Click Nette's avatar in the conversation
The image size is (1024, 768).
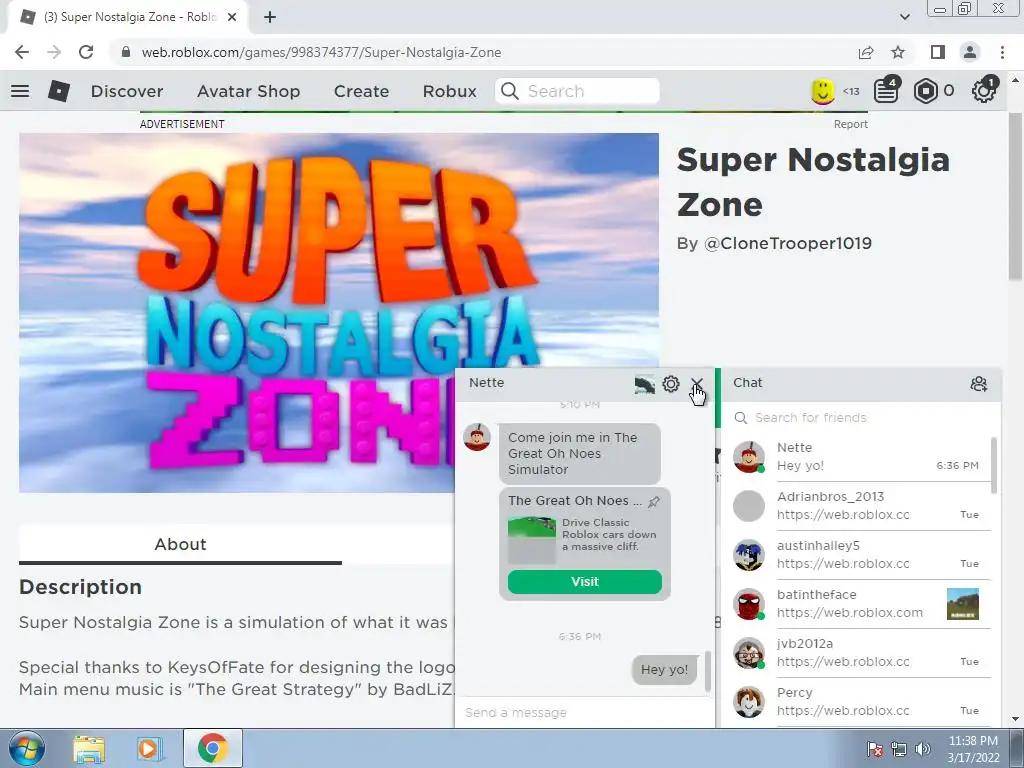click(x=477, y=437)
